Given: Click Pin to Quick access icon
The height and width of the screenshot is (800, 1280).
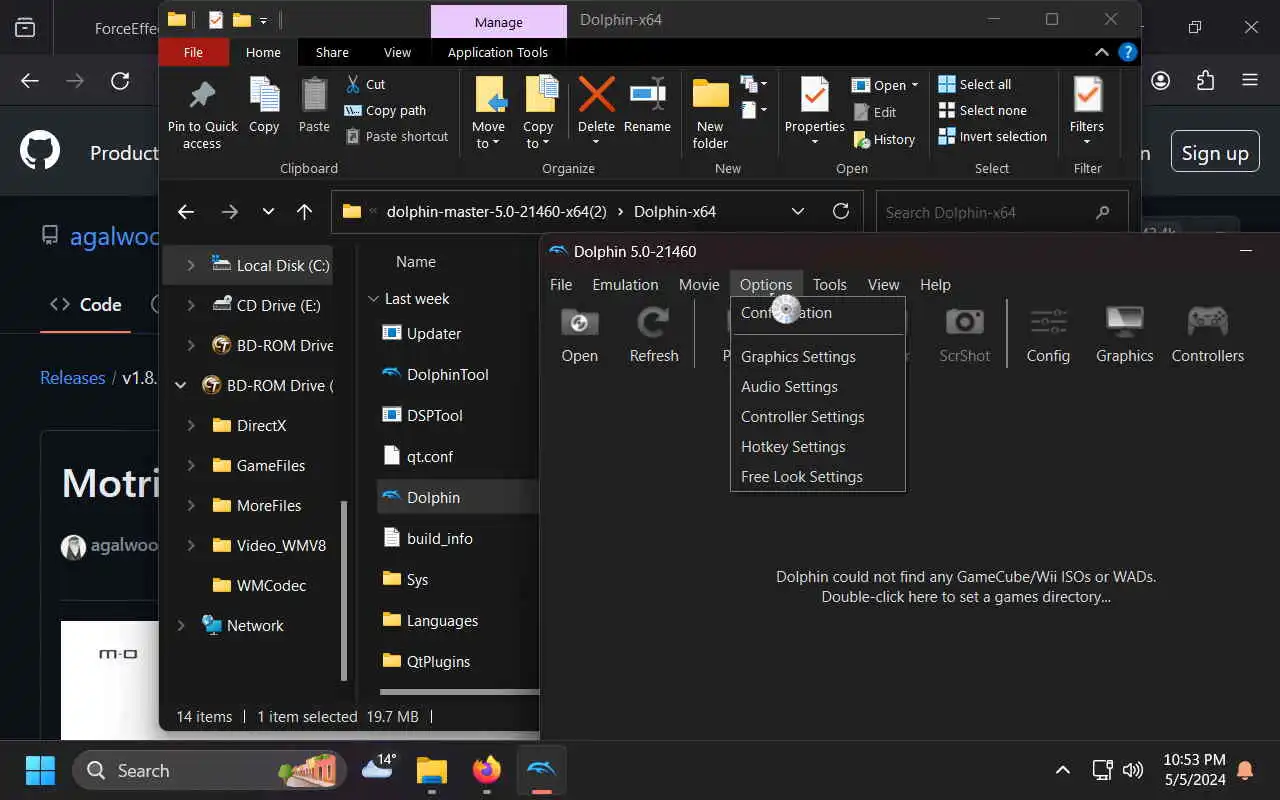Looking at the screenshot, I should pyautogui.click(x=203, y=95).
